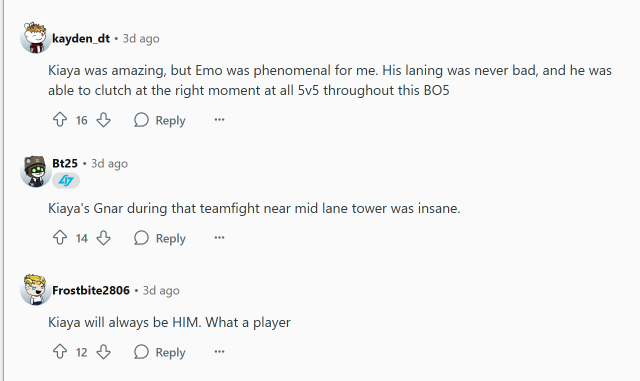The height and width of the screenshot is (381, 640).
Task: Upvote Bt25's comment about Gnar
Action: pyautogui.click(x=60, y=238)
